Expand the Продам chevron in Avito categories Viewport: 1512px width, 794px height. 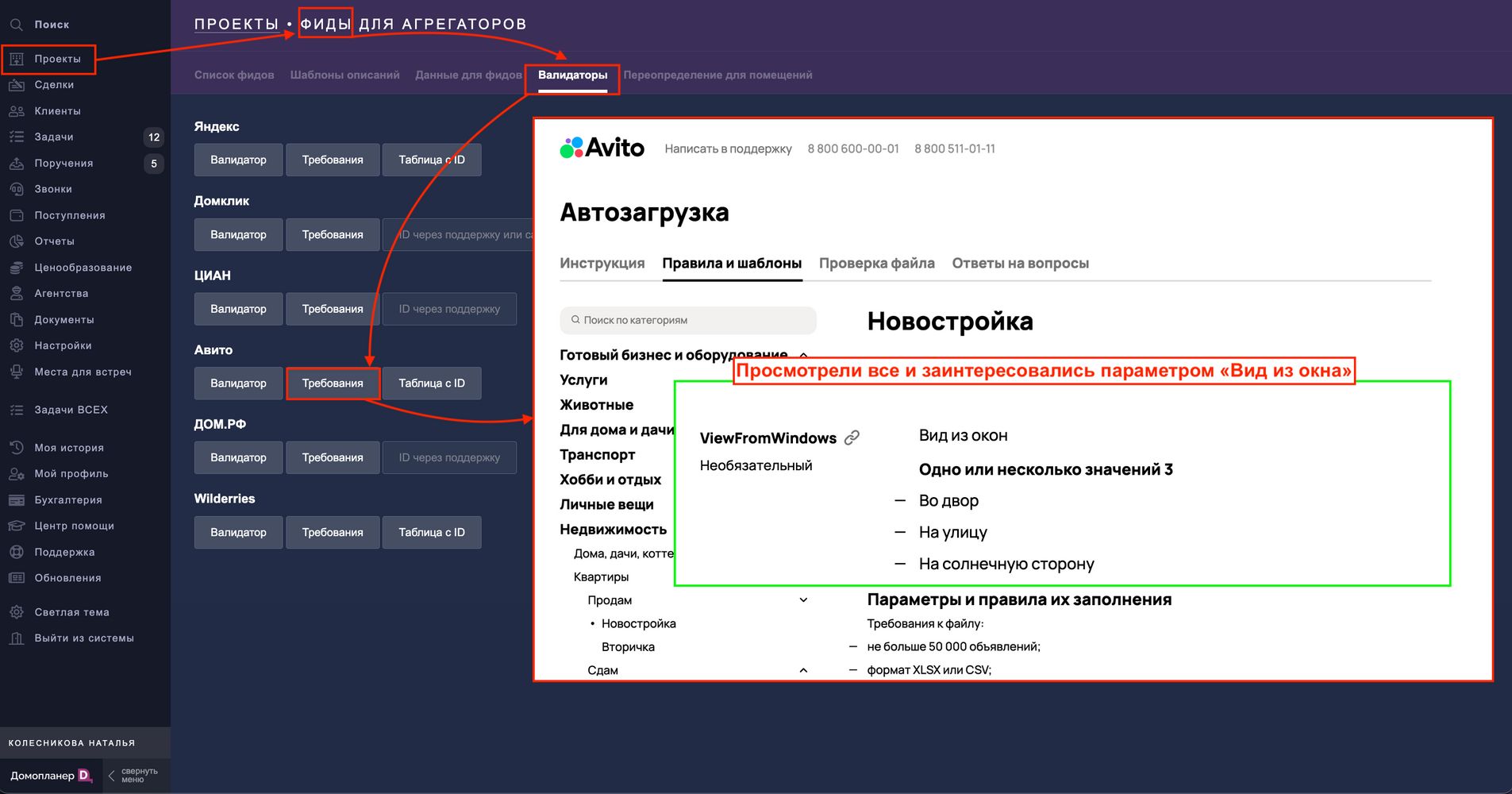(x=803, y=600)
